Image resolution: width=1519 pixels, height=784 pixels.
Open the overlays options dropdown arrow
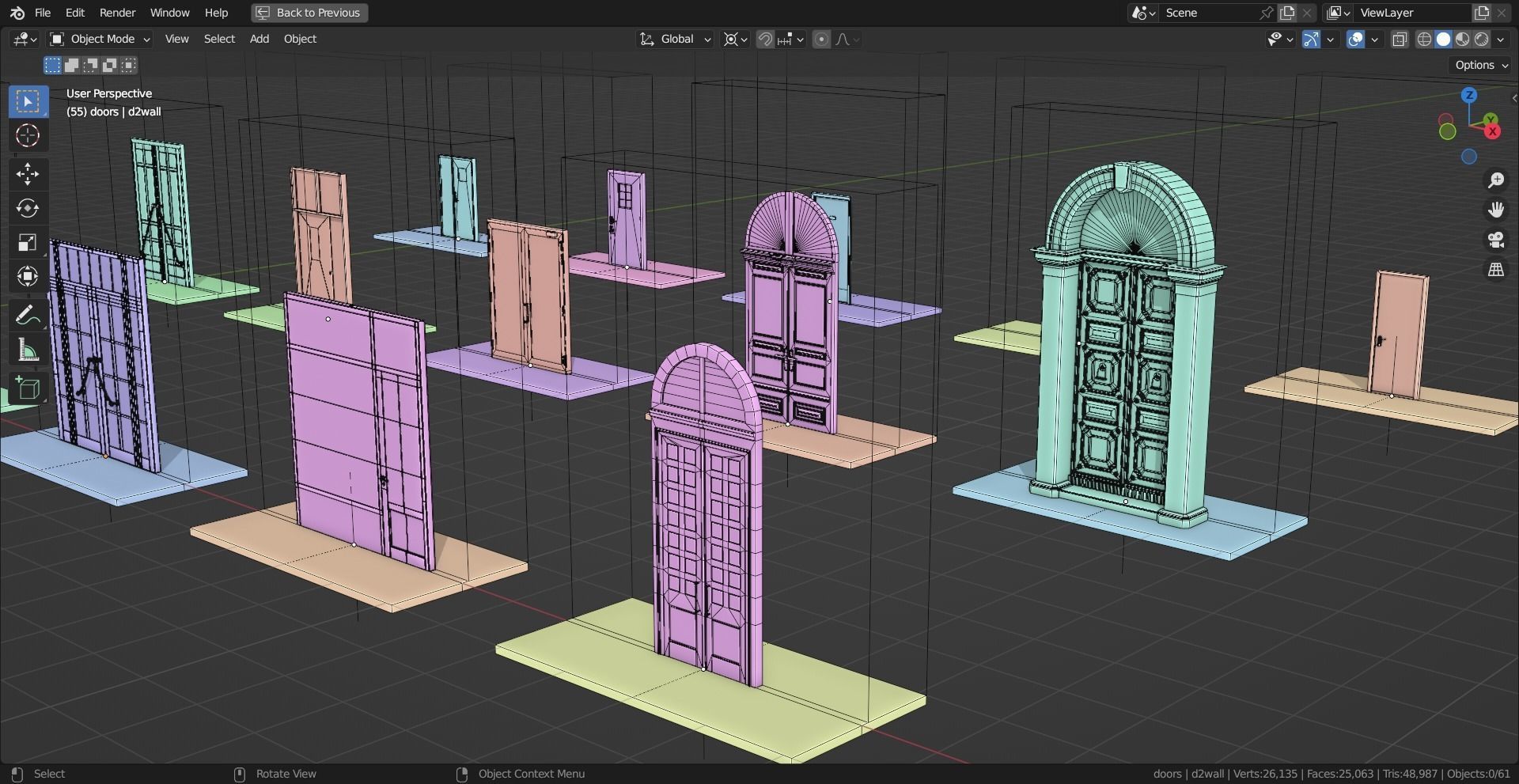[x=1374, y=39]
